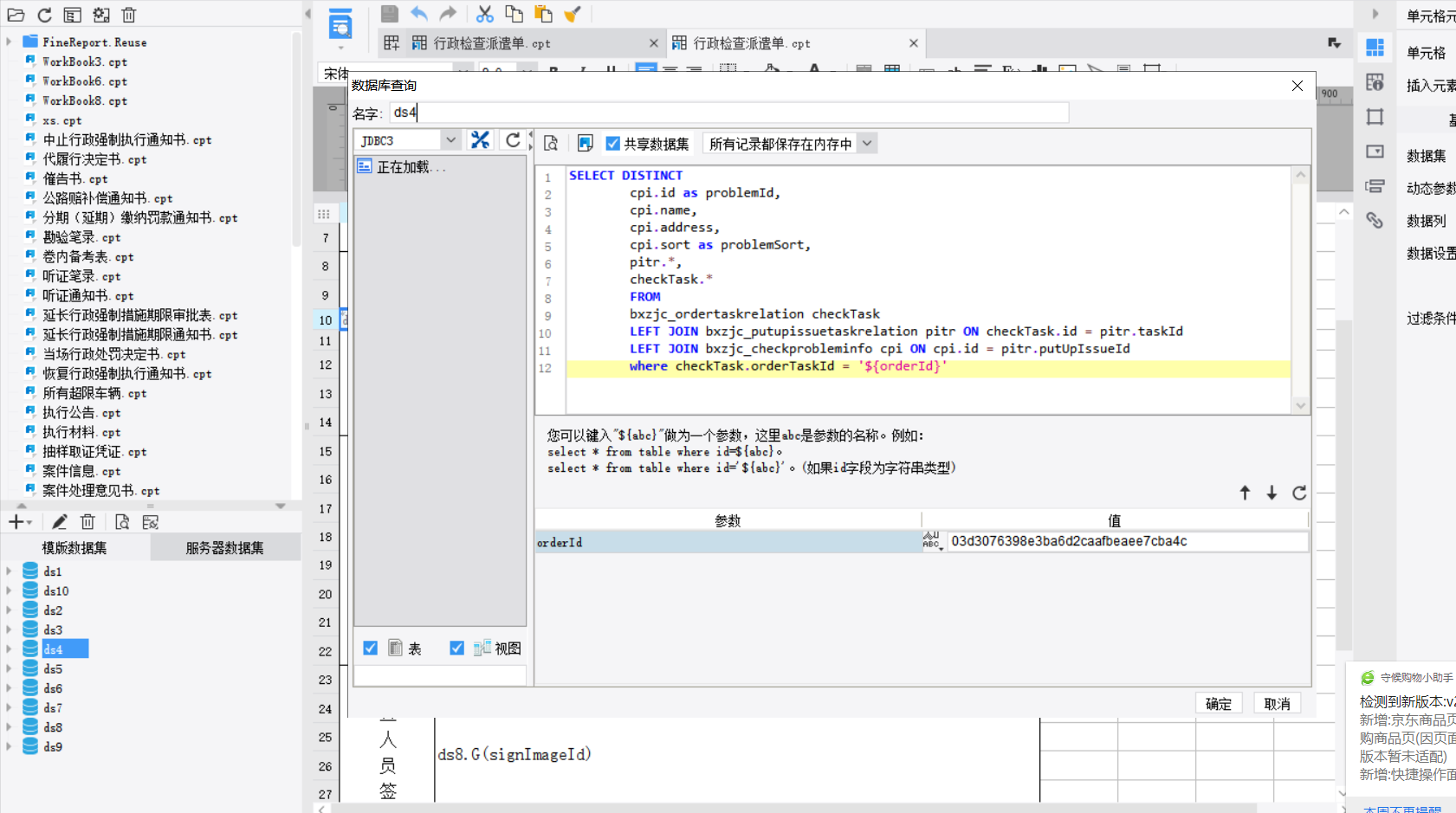Delete dataset using trash icon in dataset panel

coord(87,522)
